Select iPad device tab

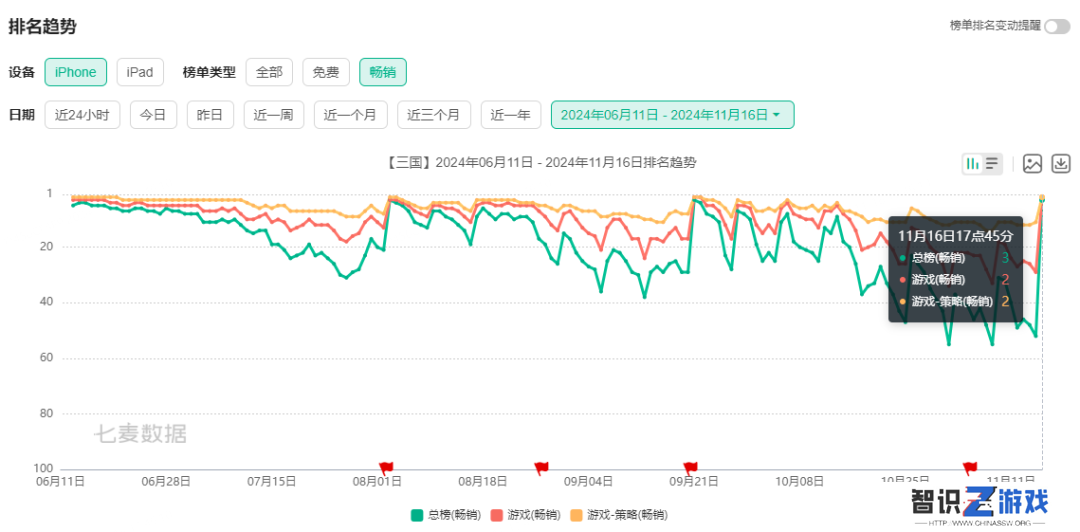coord(140,72)
